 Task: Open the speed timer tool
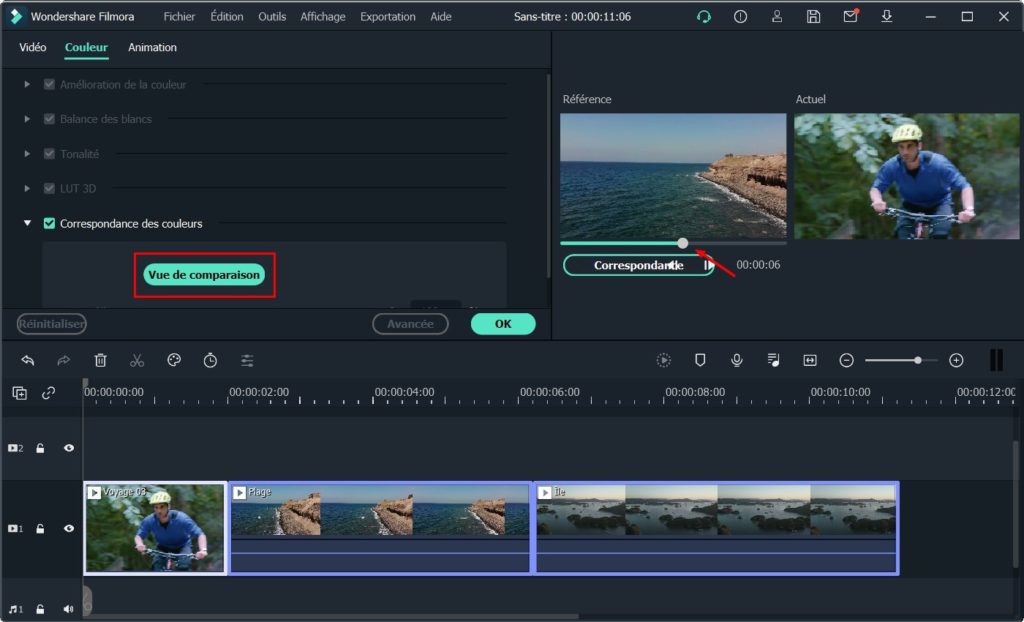210,360
